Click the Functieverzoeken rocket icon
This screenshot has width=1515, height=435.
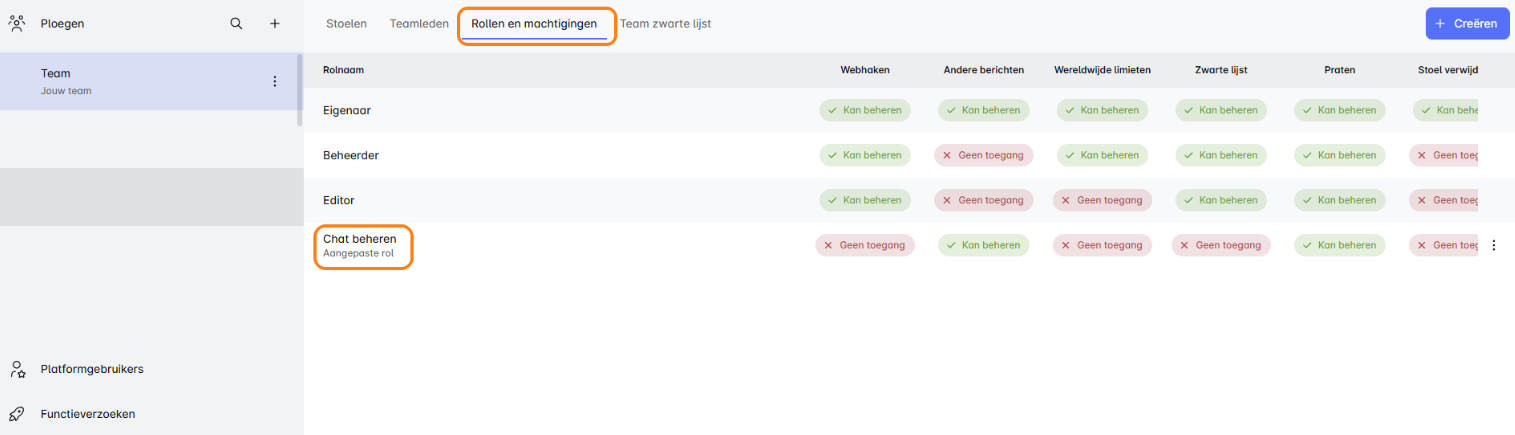coord(17,414)
